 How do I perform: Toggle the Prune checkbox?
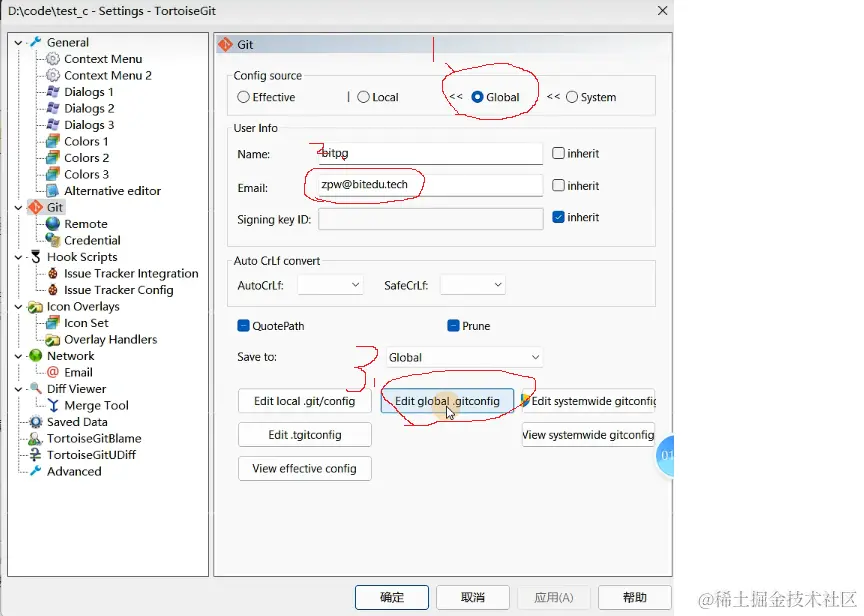[453, 326]
